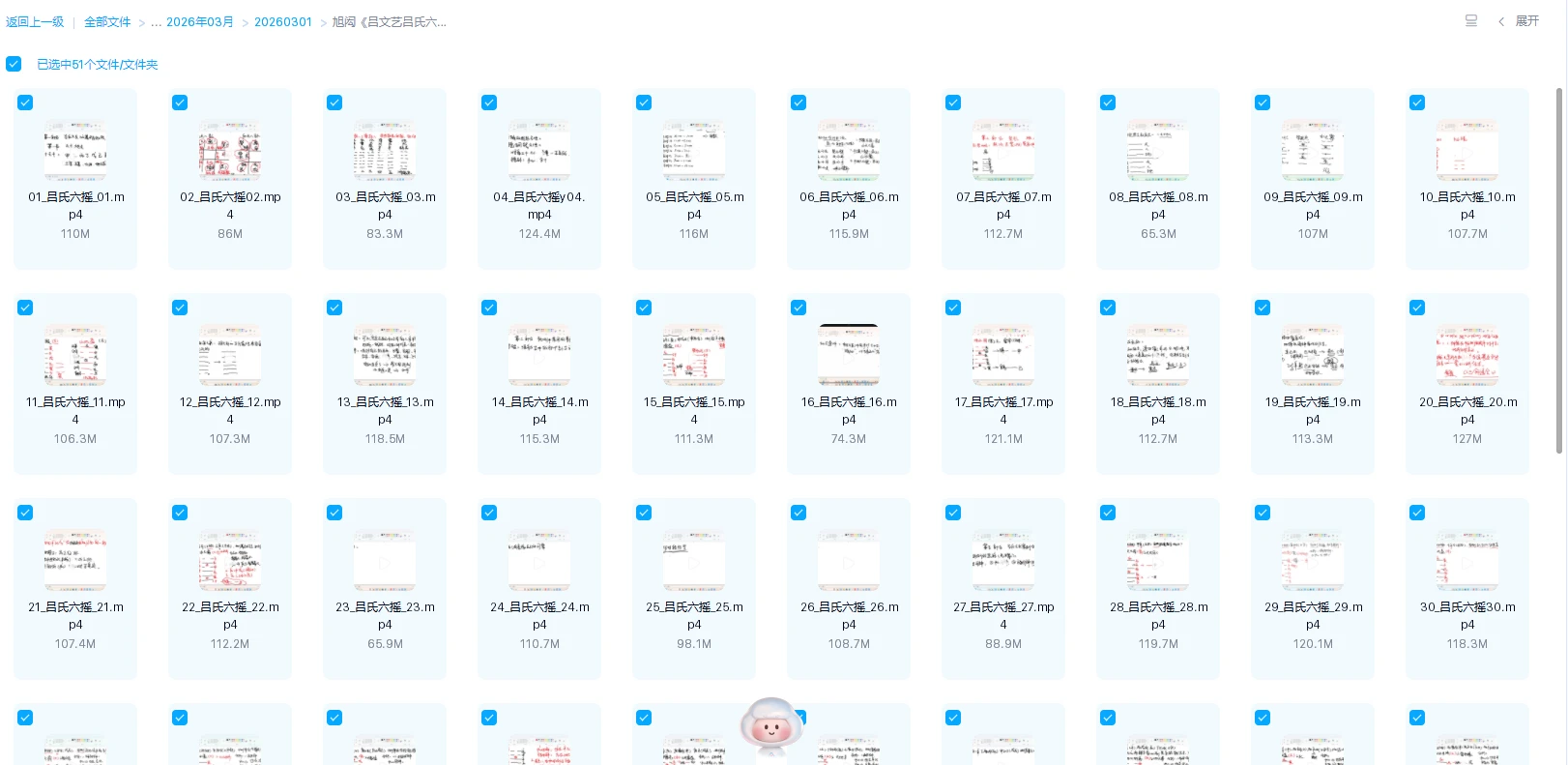Go to 2026年03月 folder breadcrumb
Viewport: 1568px width, 765px height.
tap(200, 21)
